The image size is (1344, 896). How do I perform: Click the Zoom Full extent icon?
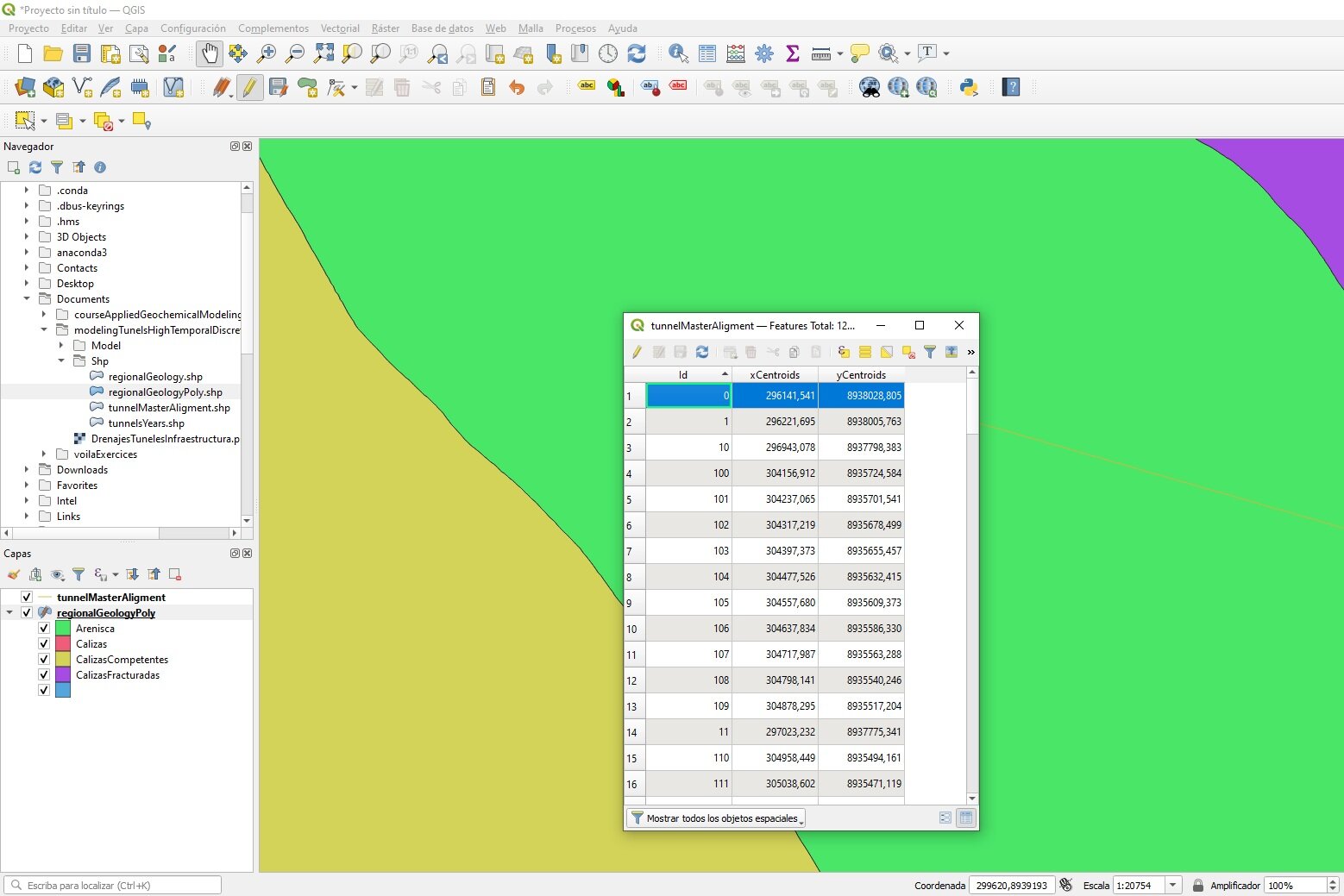click(x=323, y=53)
